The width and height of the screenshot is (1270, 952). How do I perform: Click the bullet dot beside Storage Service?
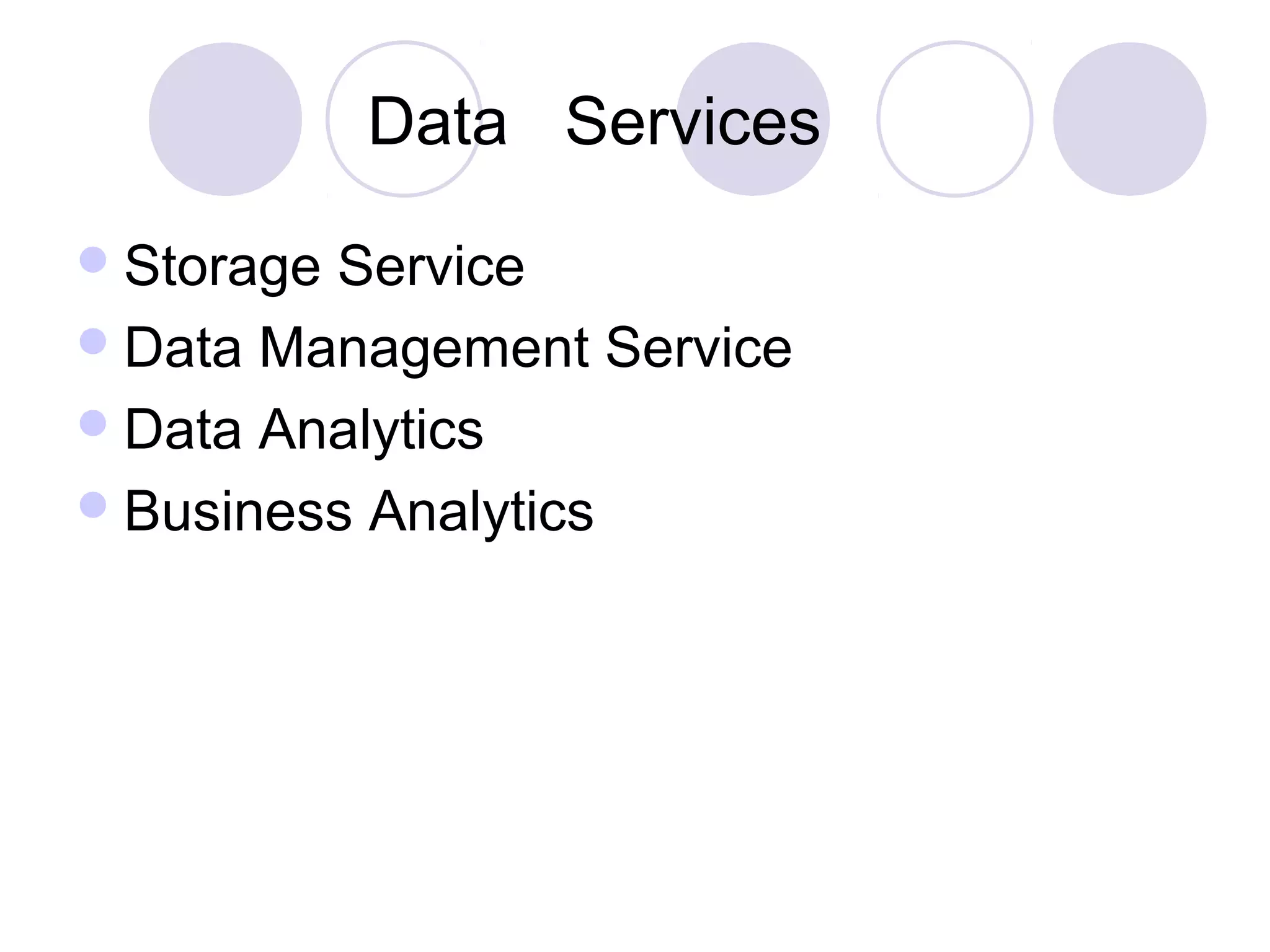pos(93,260)
